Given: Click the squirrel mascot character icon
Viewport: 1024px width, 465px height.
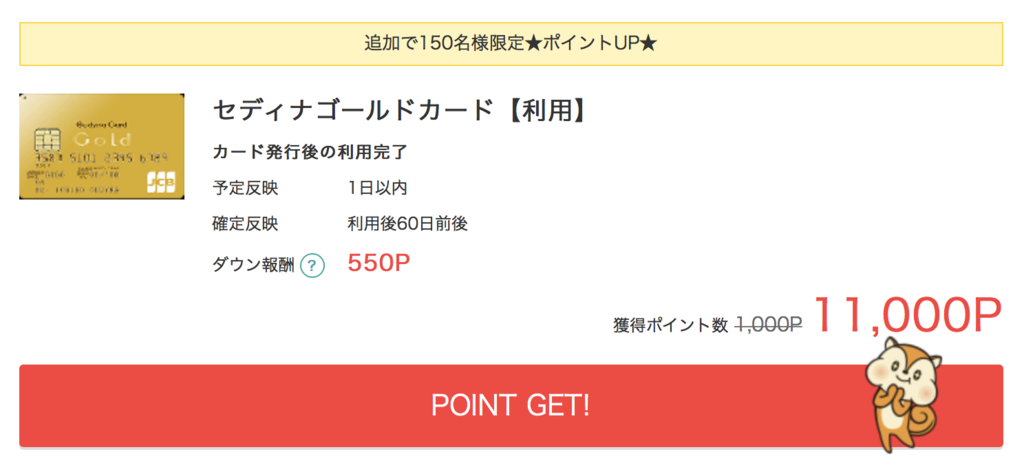Looking at the screenshot, I should point(904,394).
